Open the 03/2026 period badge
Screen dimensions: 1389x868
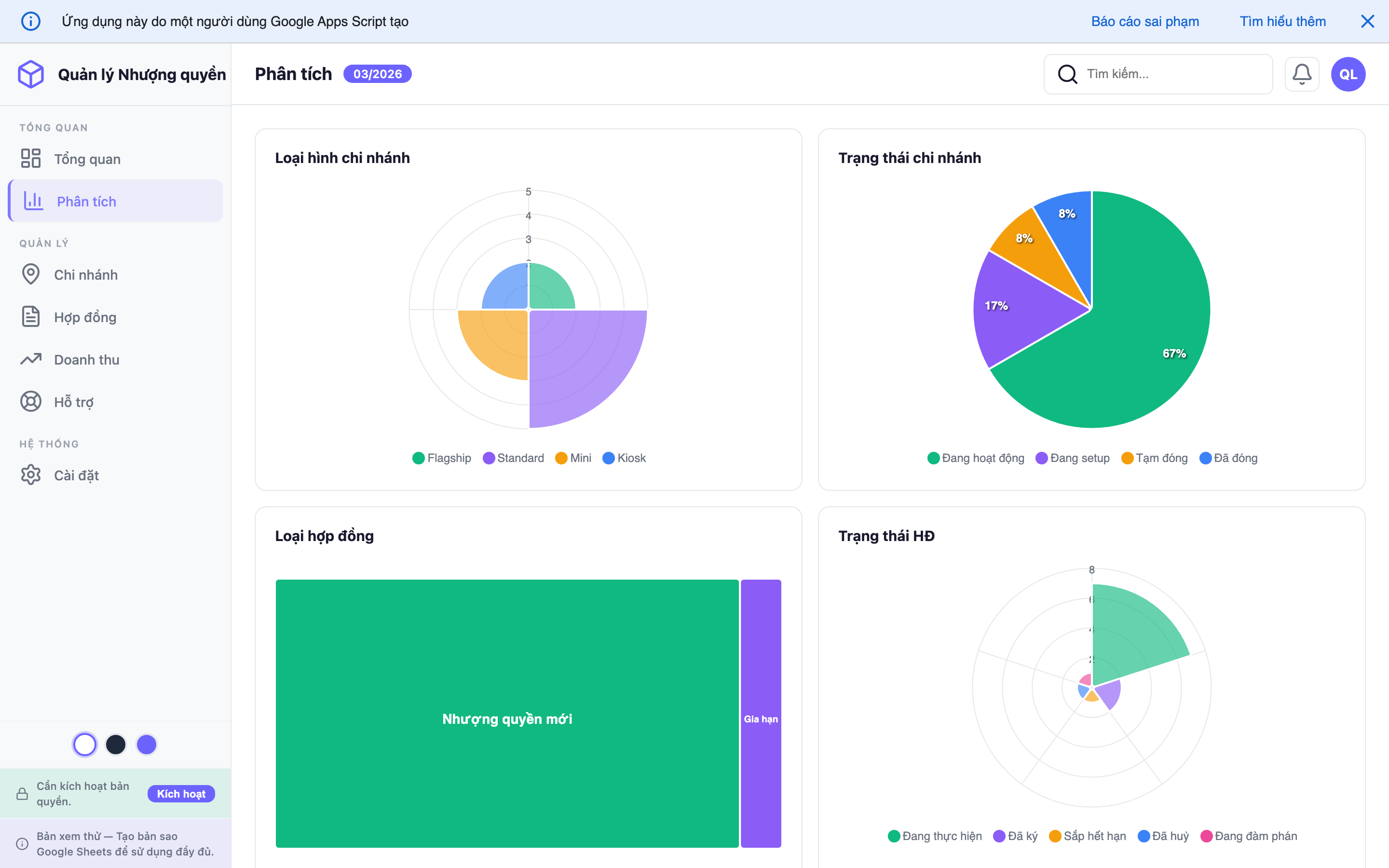tap(377, 74)
